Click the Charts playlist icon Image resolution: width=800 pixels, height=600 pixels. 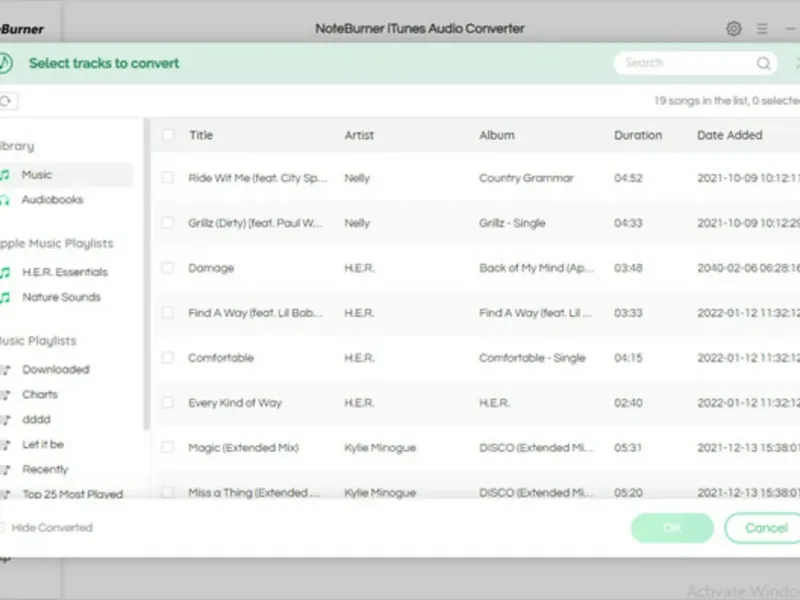(5, 395)
